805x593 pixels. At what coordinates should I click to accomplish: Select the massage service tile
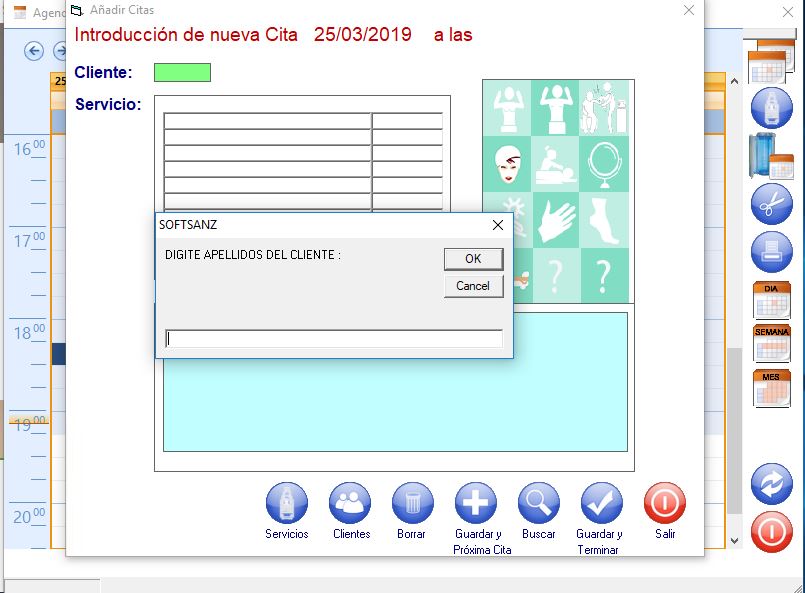557,164
